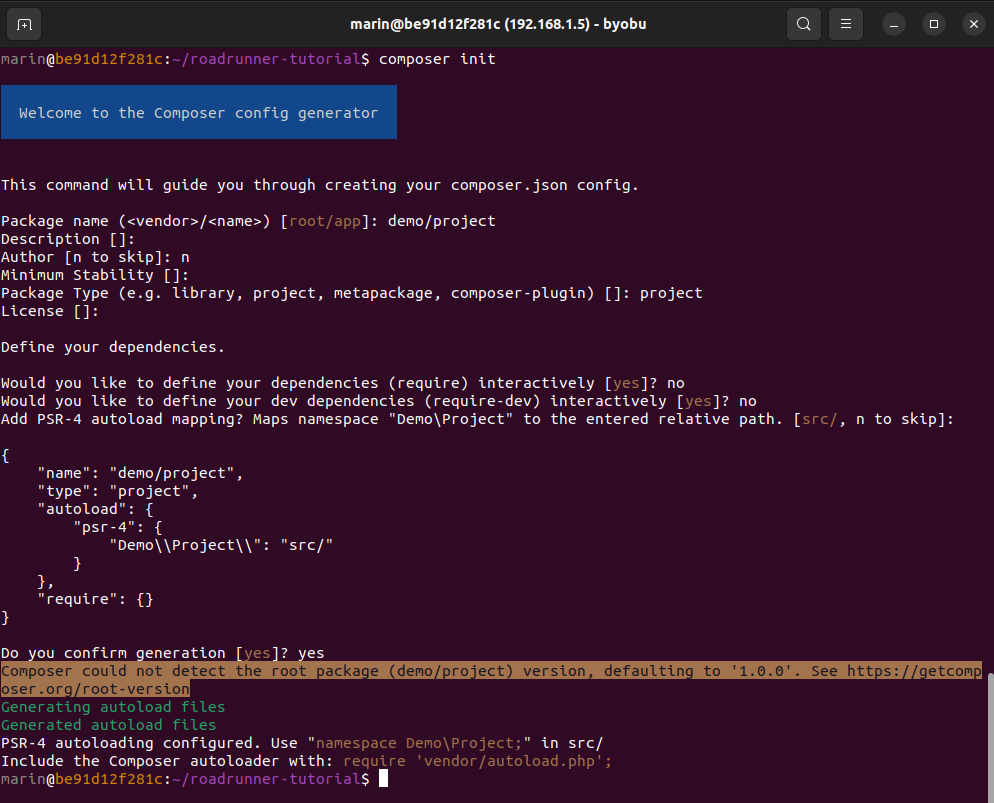Click the 'composer init' command text
994x803 pixels.
(437, 59)
